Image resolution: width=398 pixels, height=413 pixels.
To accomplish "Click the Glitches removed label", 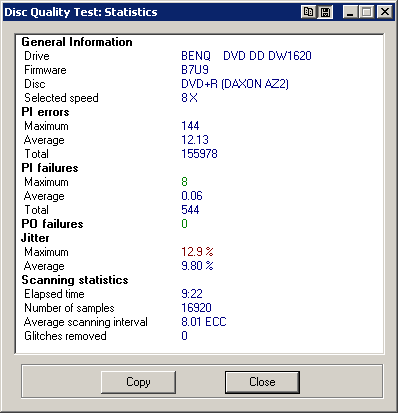I will click(x=65, y=336).
